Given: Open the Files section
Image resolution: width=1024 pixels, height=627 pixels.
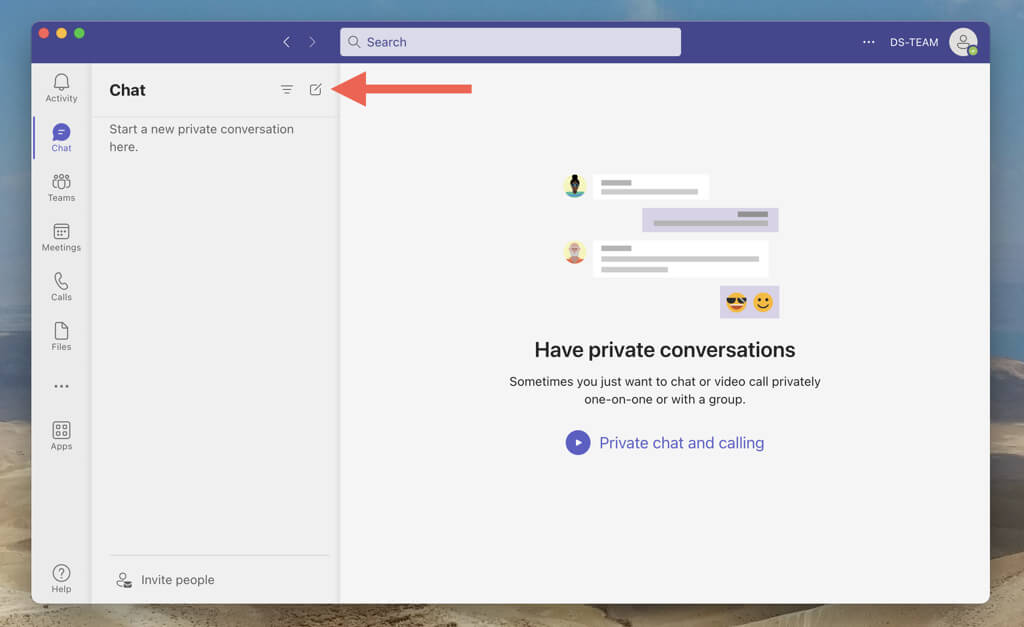Looking at the screenshot, I should tap(61, 336).
